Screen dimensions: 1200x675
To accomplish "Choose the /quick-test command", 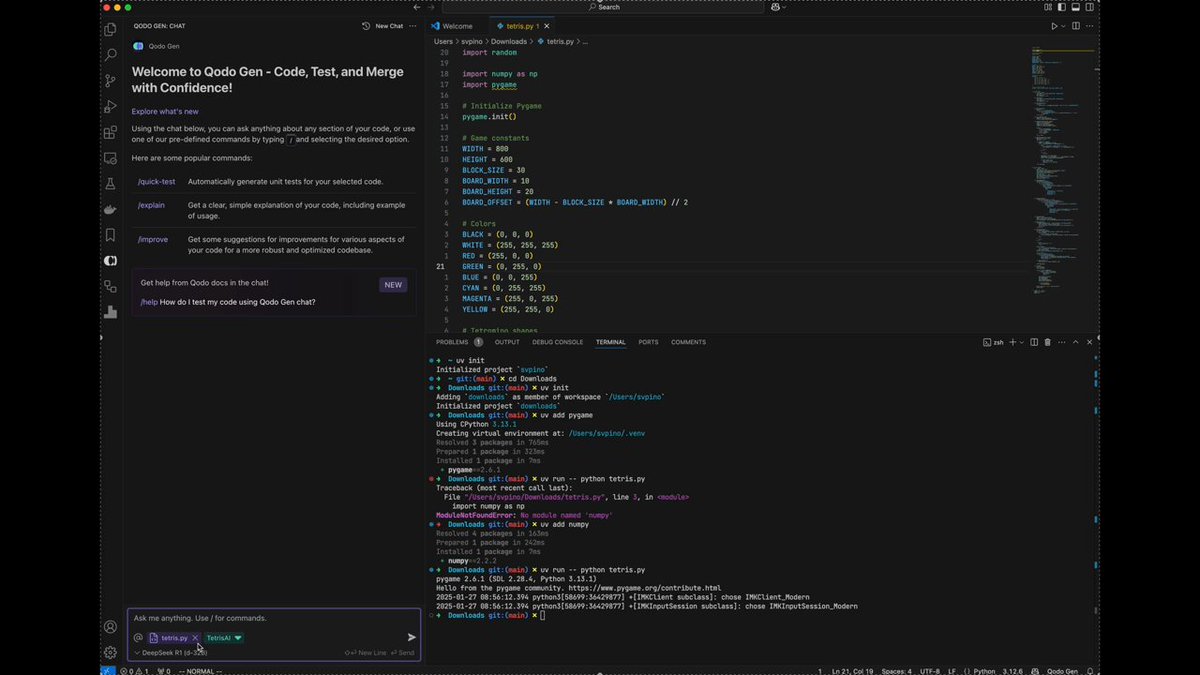I will 156,181.
